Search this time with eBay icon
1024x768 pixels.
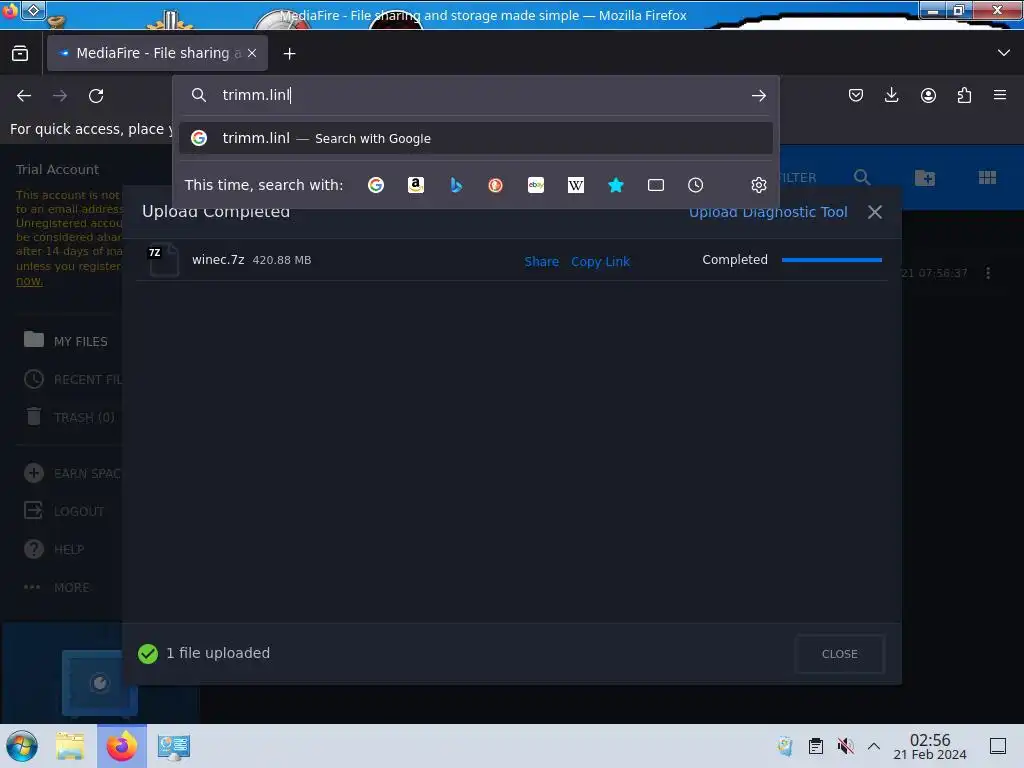536,185
